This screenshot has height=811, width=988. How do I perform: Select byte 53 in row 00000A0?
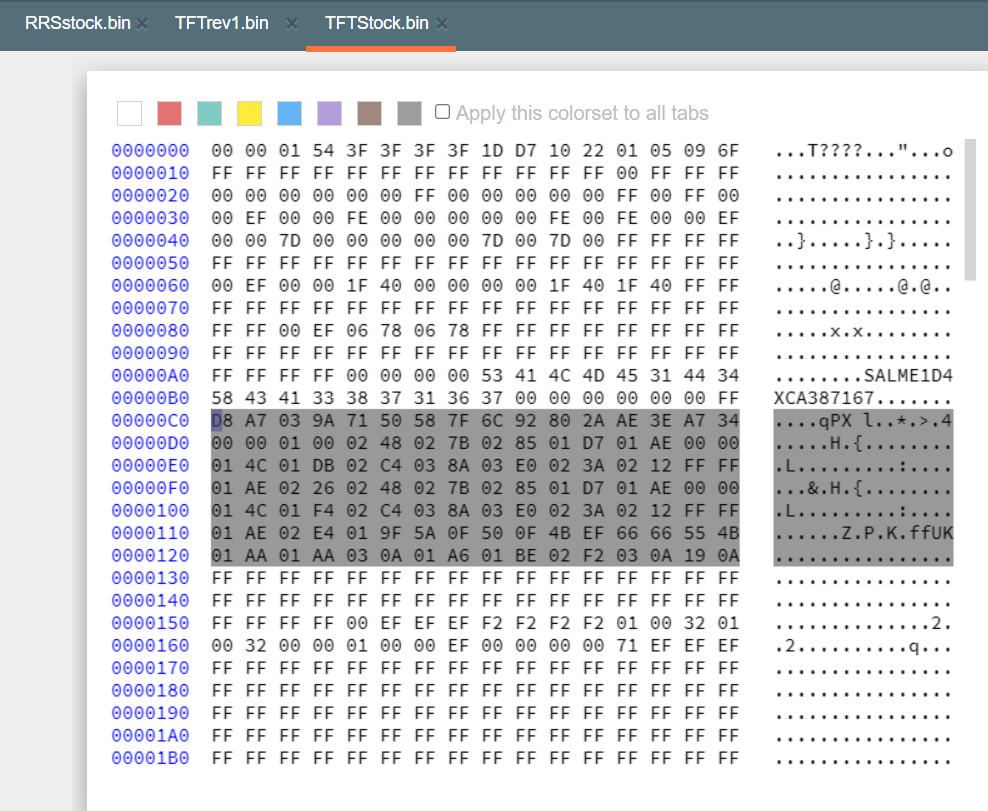[492, 376]
